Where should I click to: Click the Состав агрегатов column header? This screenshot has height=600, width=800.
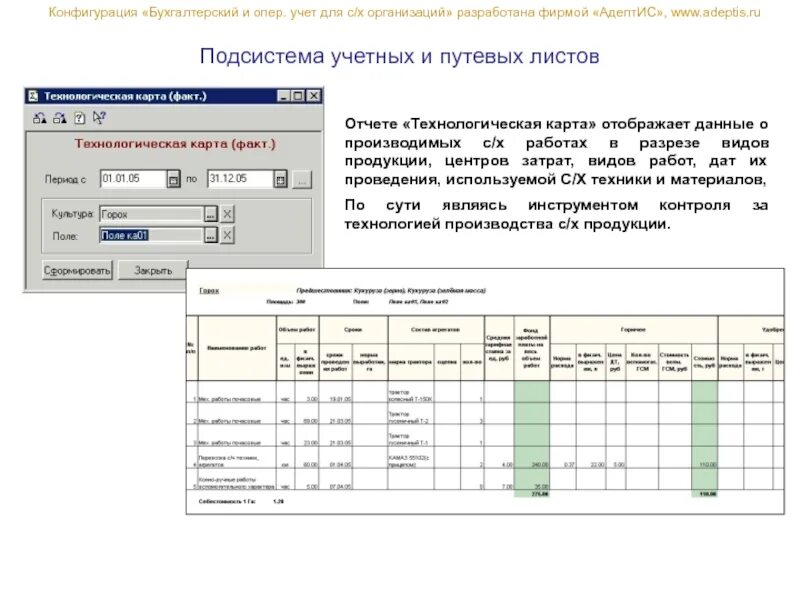pos(436,330)
